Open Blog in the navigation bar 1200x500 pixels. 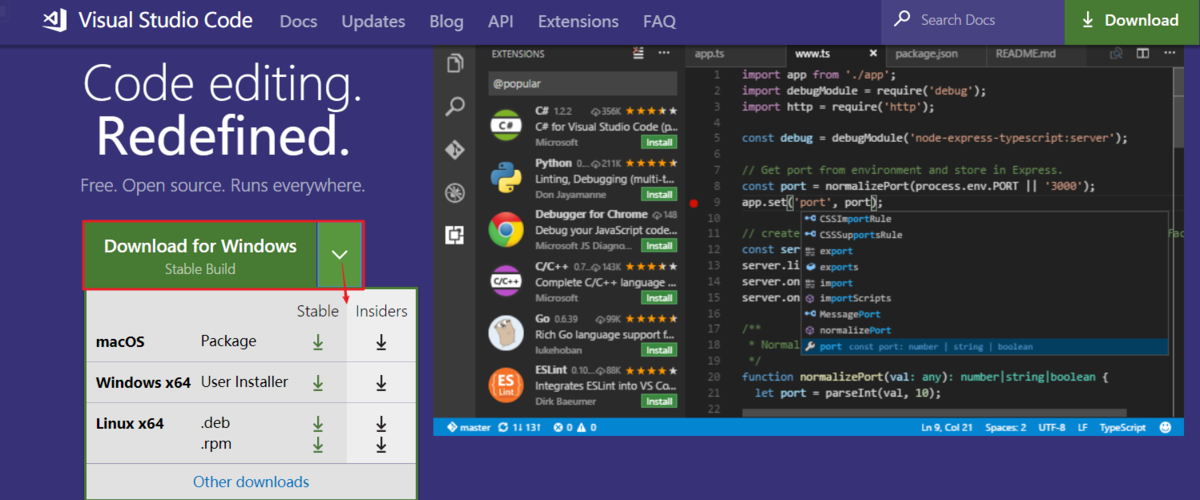tap(446, 21)
